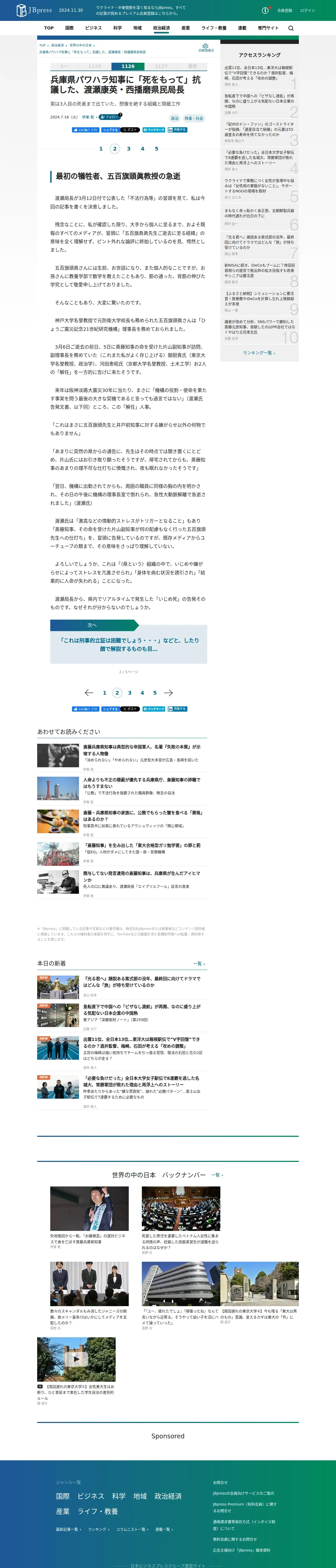The width and height of the screenshot is (336, 1568).
Task: Follow the author with フォロー button
Action: pos(109,117)
